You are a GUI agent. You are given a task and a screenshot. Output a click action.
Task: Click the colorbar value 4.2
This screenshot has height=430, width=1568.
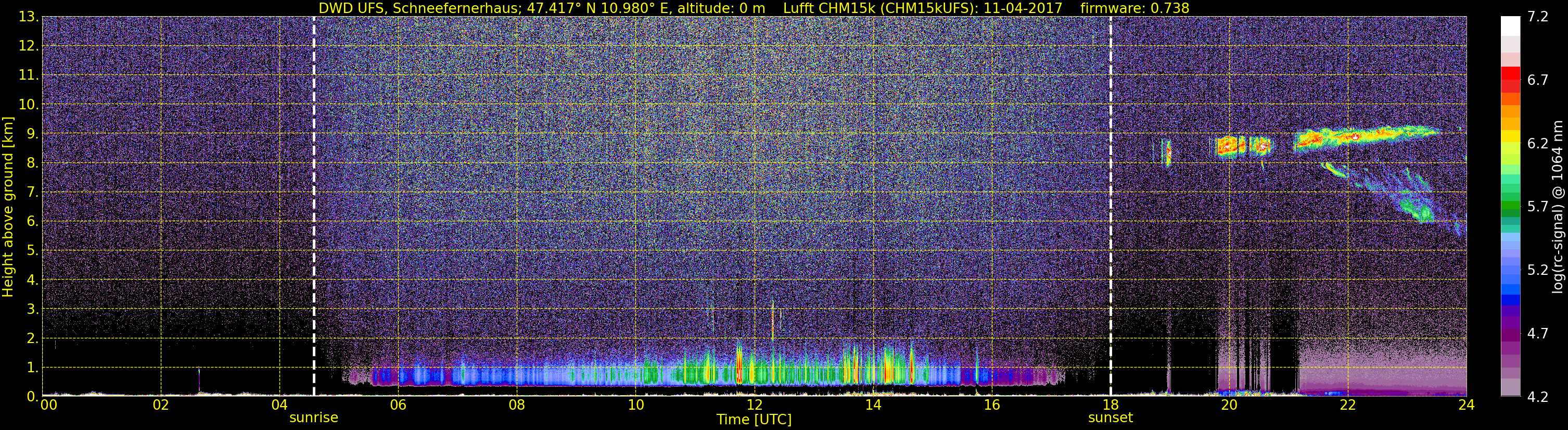tap(1538, 397)
